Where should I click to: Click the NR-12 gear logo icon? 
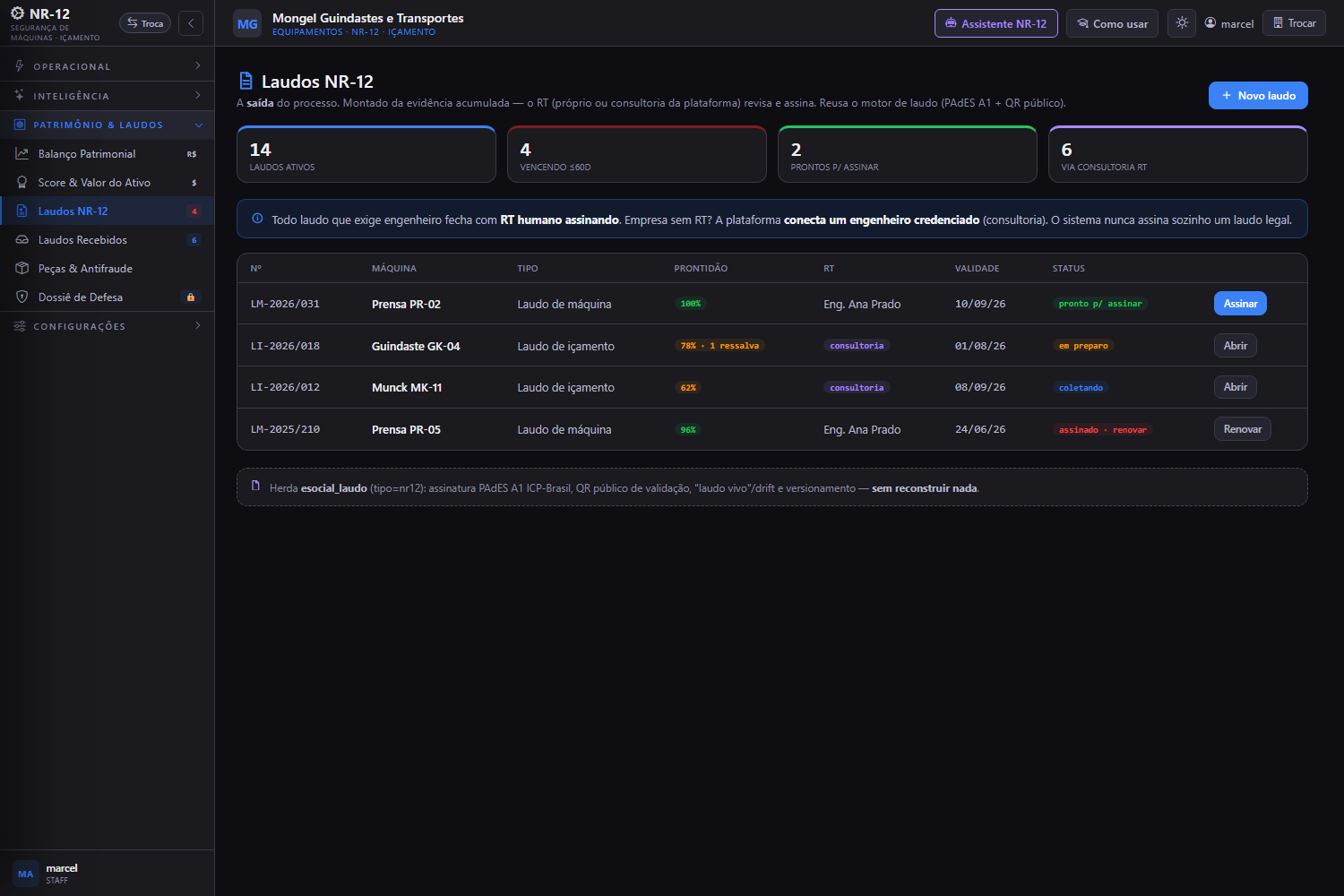(17, 13)
